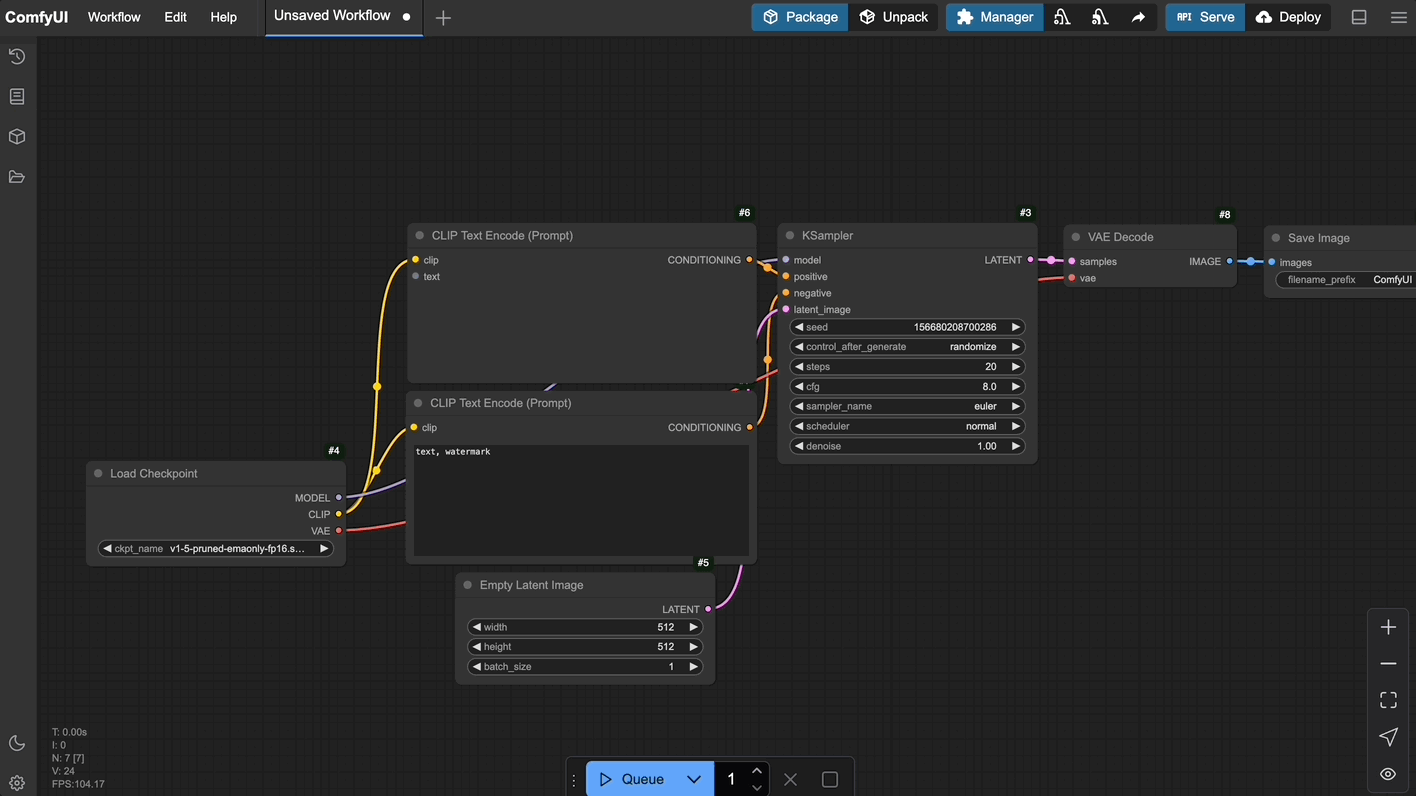Open the Help menu
Screen dimensions: 1416x796
tap(223, 17)
